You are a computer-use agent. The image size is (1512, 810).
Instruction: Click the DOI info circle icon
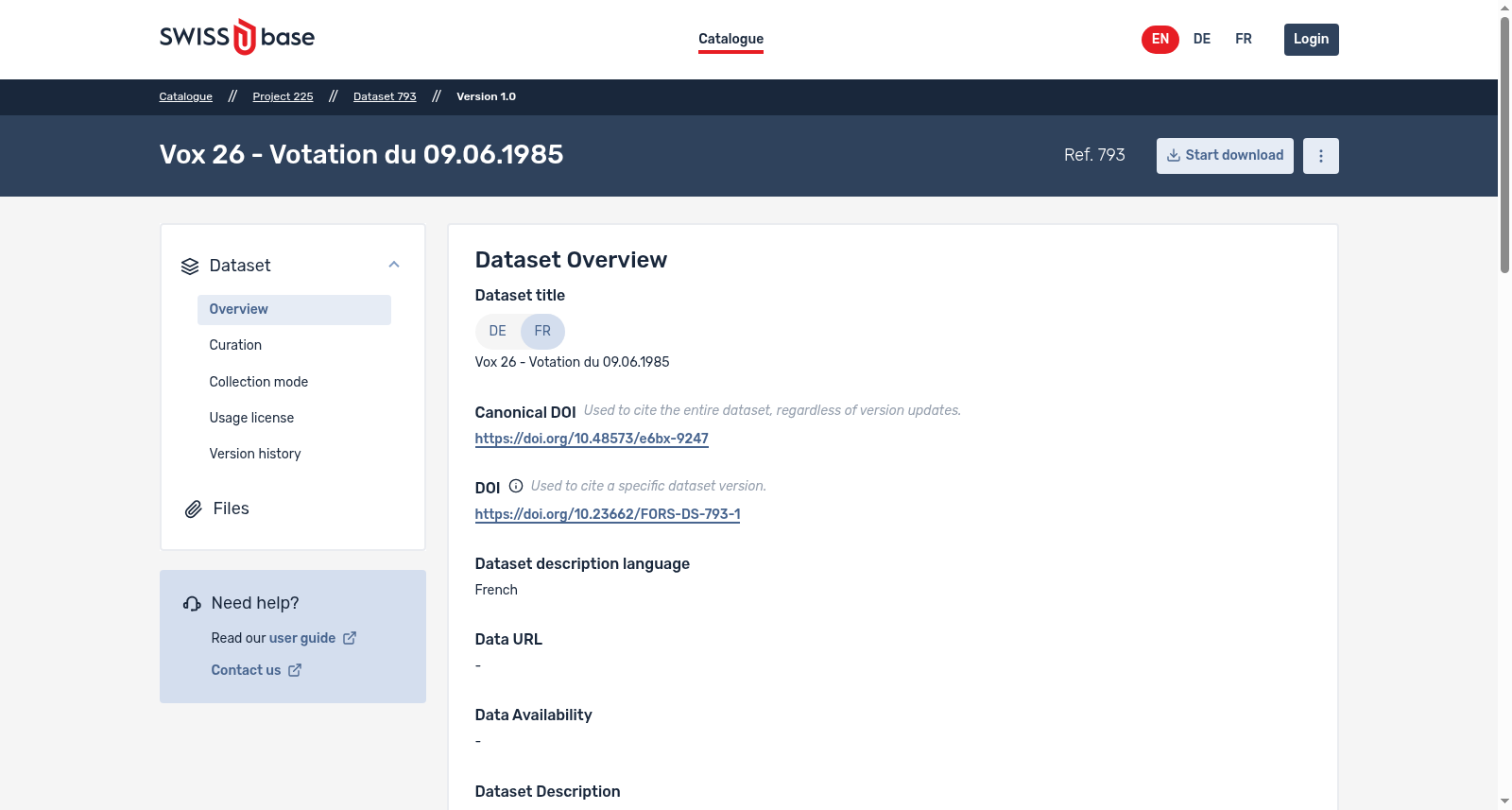click(516, 487)
